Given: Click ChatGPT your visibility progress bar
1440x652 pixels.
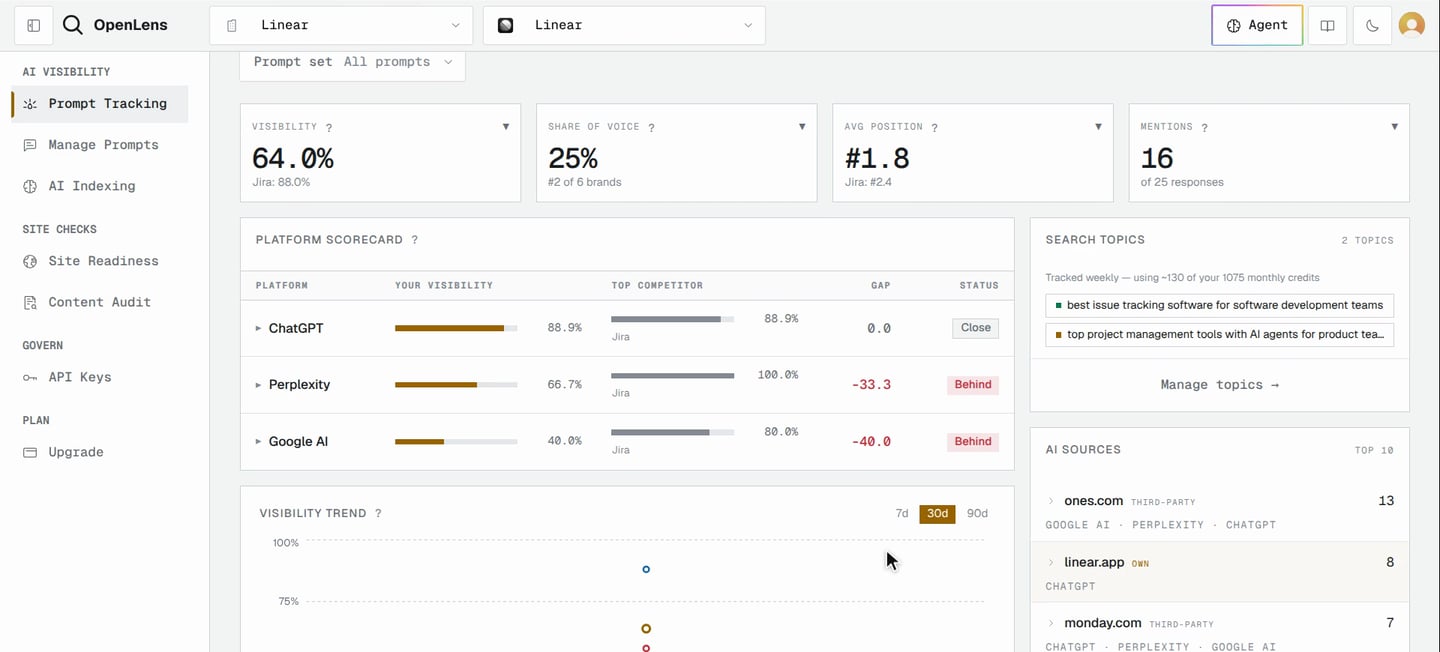Looking at the screenshot, I should click(x=456, y=328).
